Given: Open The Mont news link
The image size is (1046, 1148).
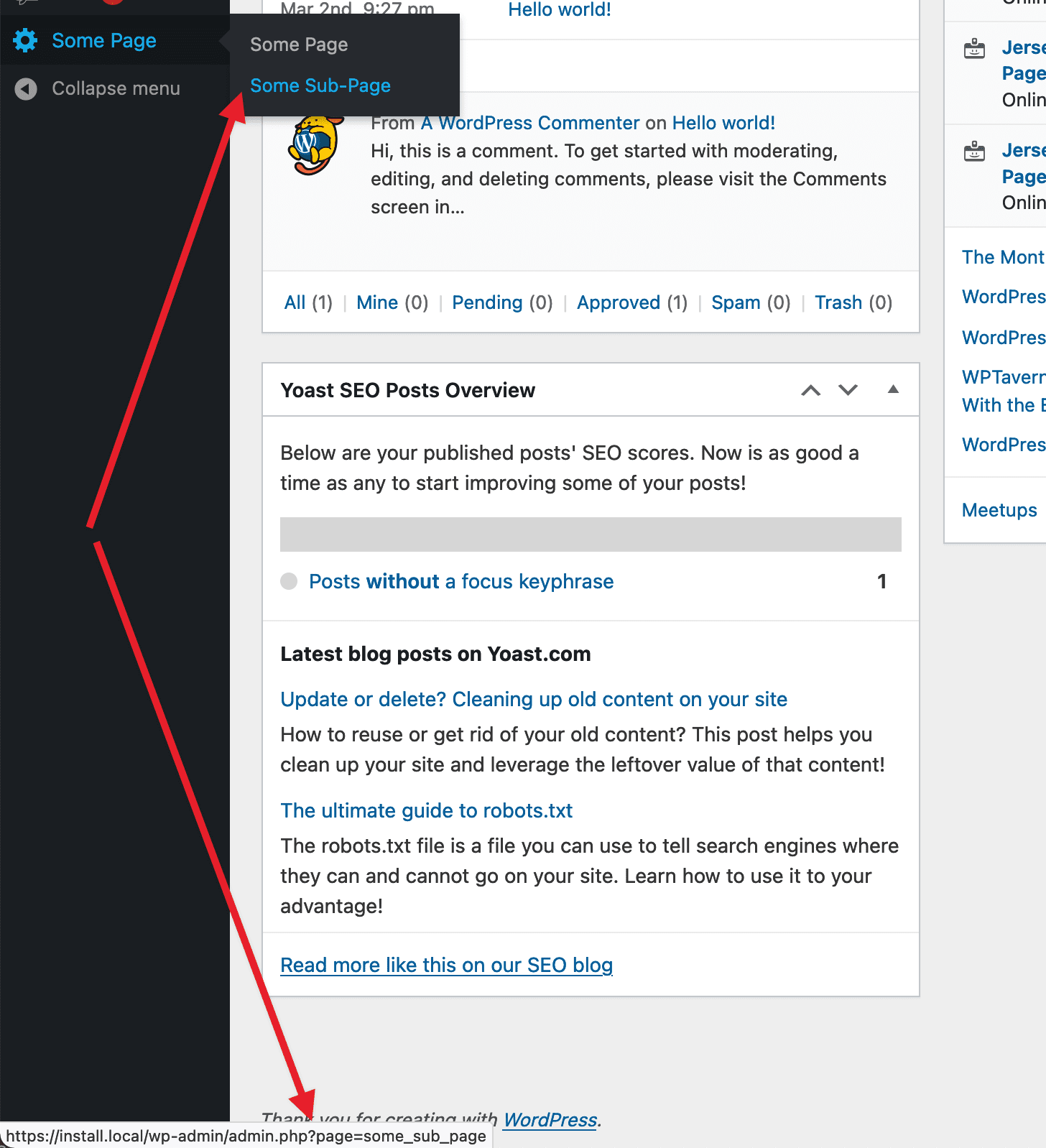Looking at the screenshot, I should click(1003, 257).
